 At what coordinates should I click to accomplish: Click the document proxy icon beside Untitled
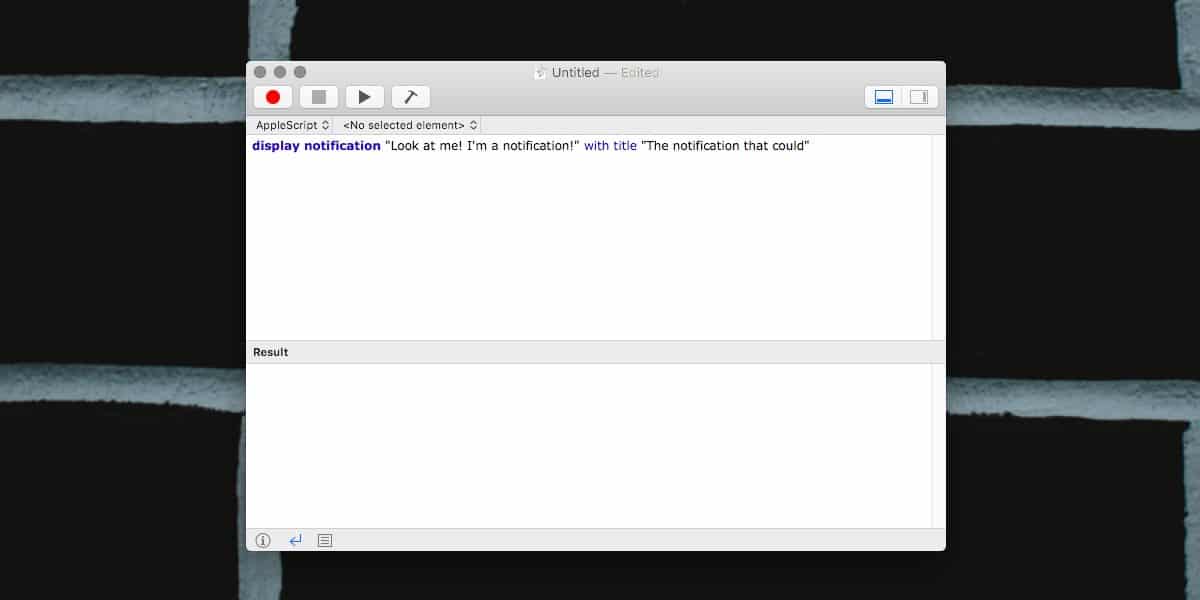pyautogui.click(x=541, y=72)
